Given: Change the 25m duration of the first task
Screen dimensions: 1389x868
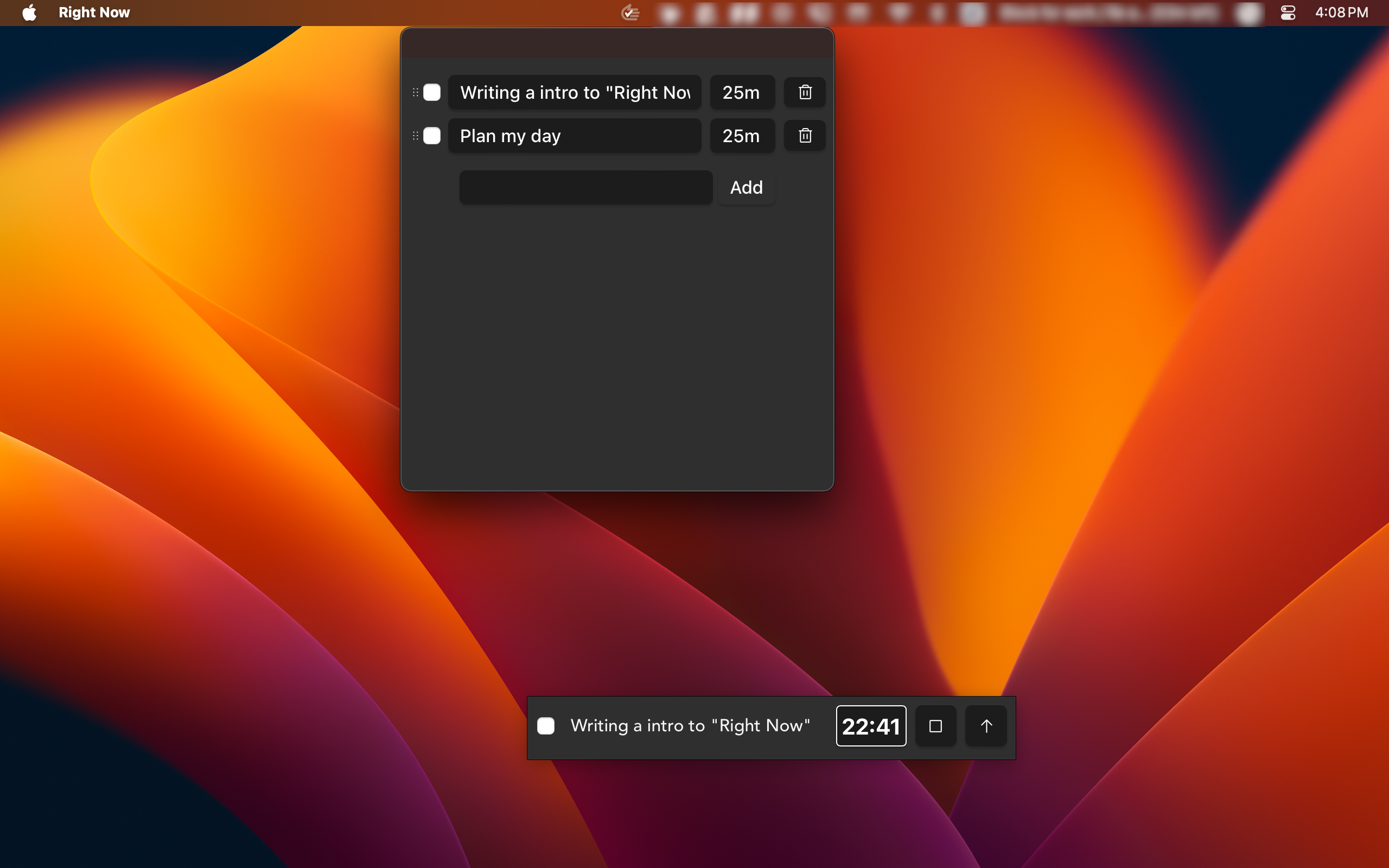Looking at the screenshot, I should click(742, 92).
